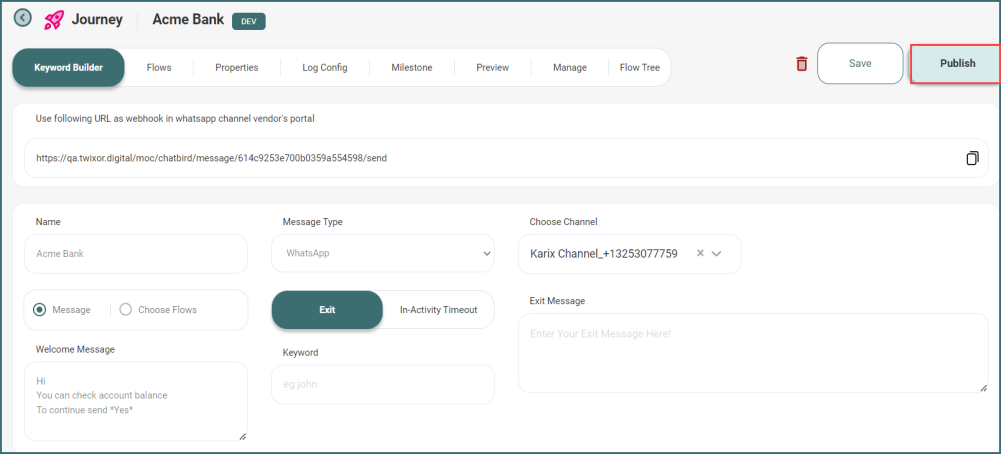
Task: Open the Flows tab
Action: point(159,68)
